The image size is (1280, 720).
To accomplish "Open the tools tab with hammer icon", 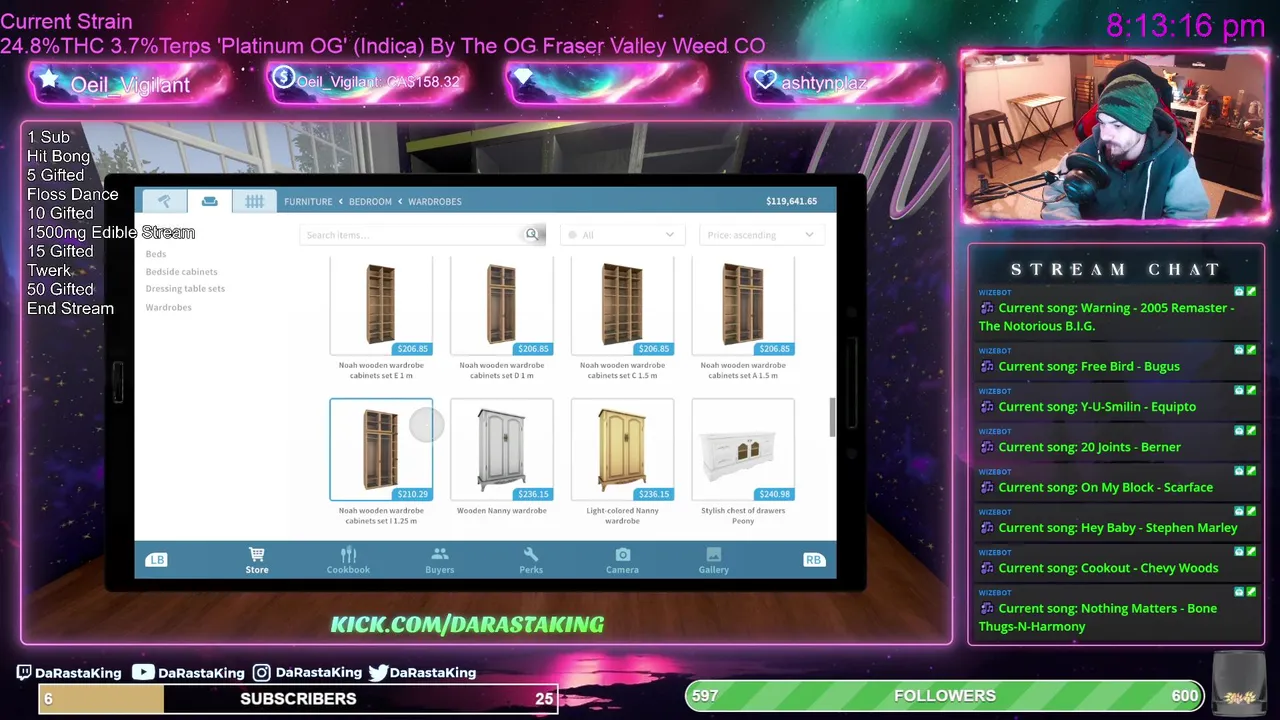I will pos(164,201).
